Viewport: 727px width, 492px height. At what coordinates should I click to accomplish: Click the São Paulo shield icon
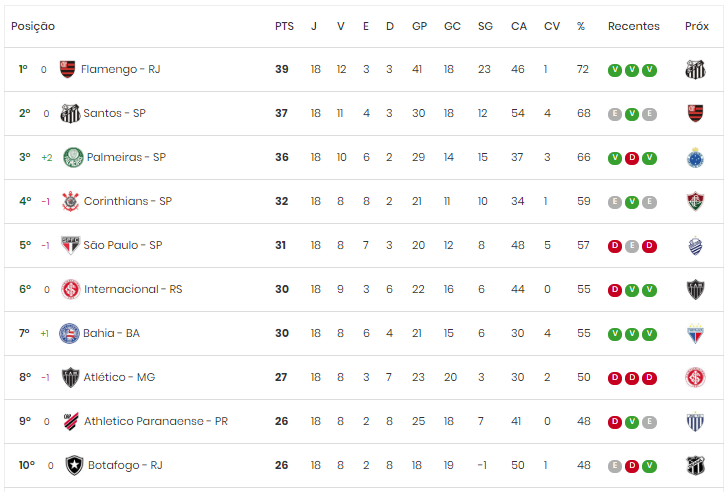click(70, 245)
